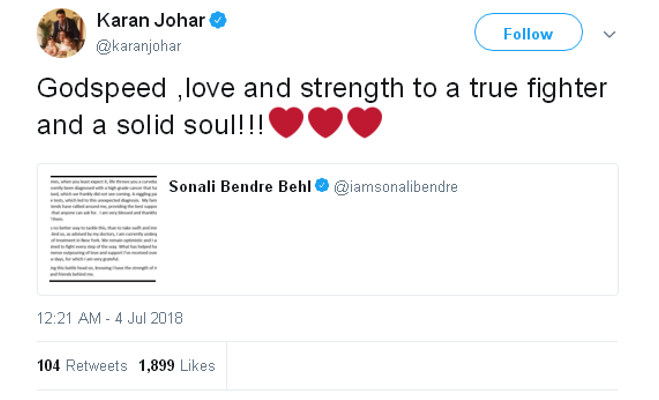Open the @karanjohar handle link
The width and height of the screenshot is (659, 400).
pos(139,44)
